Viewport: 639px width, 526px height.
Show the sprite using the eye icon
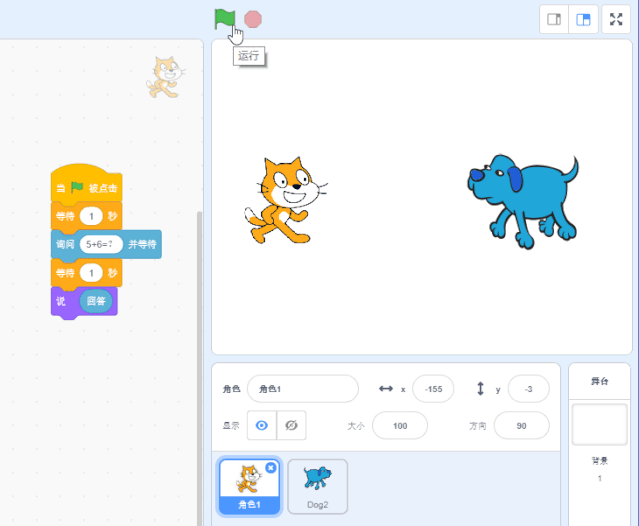point(262,425)
